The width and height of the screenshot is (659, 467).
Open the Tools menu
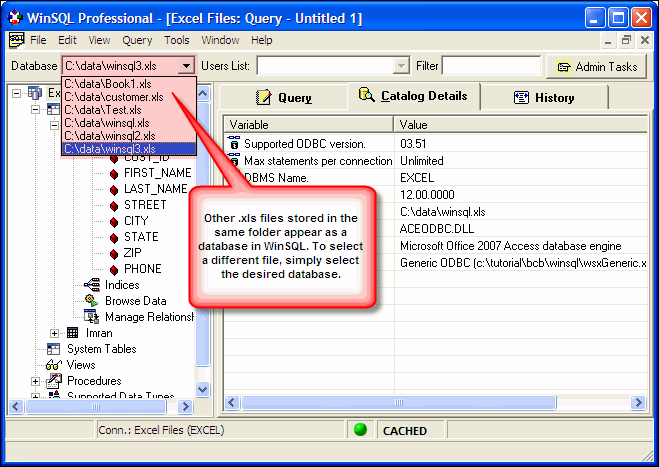coord(177,40)
